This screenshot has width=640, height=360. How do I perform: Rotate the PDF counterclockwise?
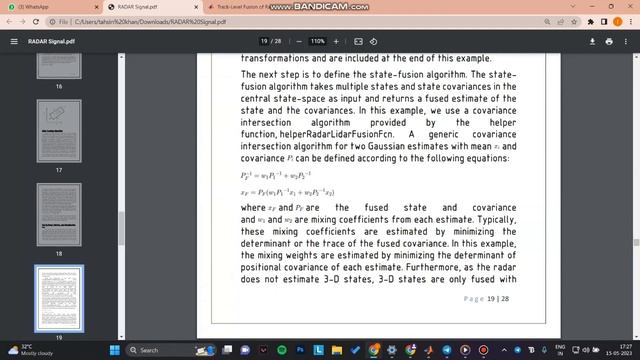[x=373, y=41]
